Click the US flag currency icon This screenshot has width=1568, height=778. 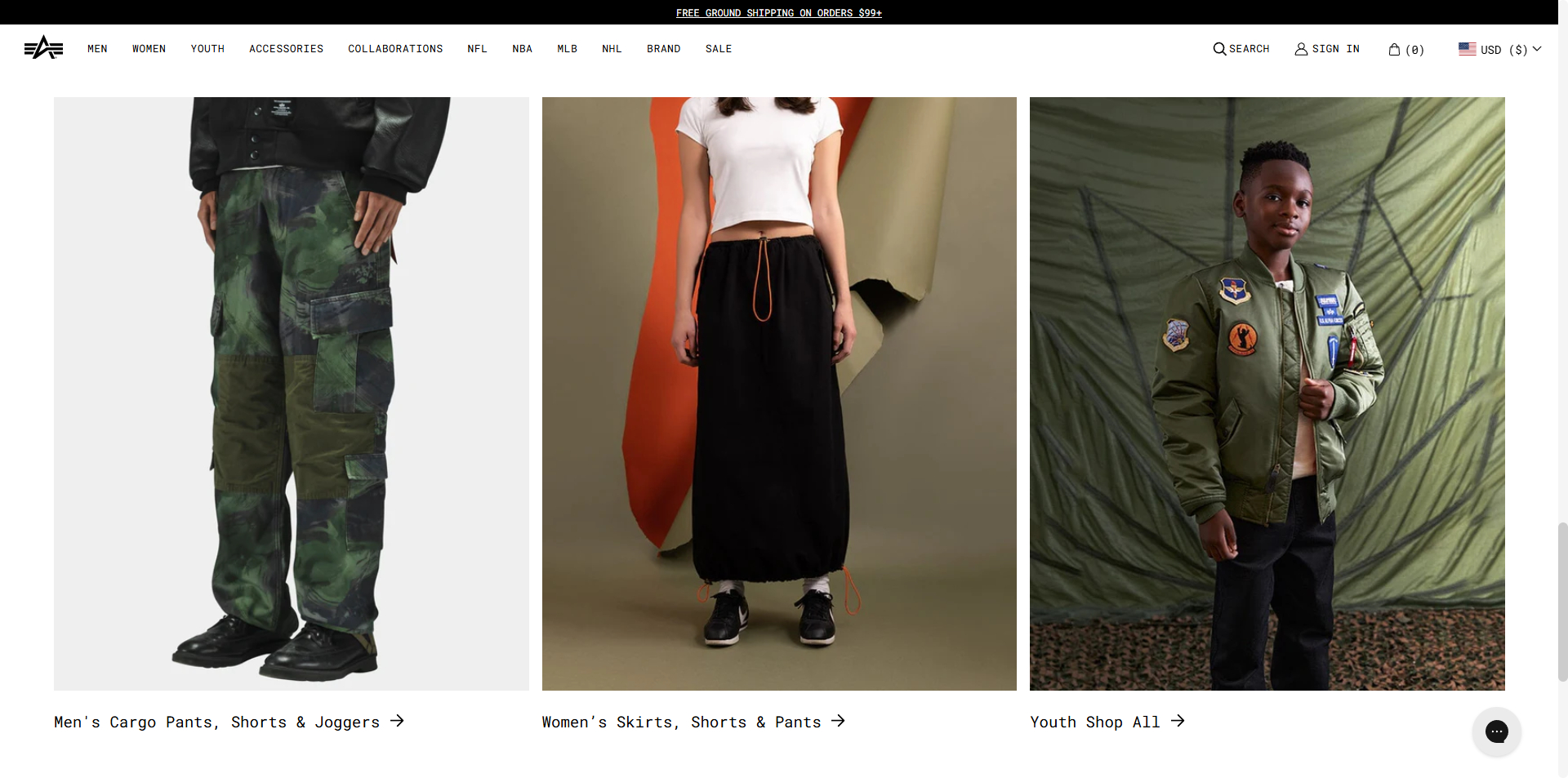click(x=1467, y=49)
